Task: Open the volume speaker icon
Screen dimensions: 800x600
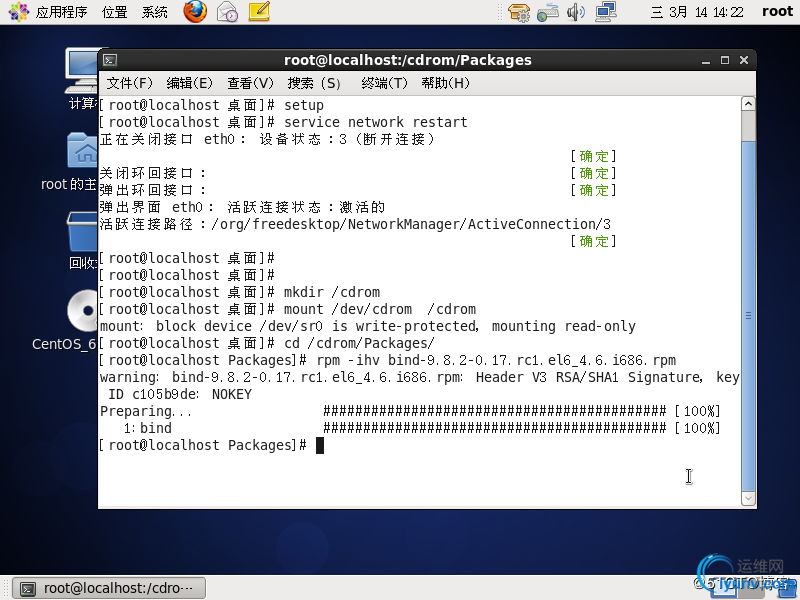Action: point(576,12)
